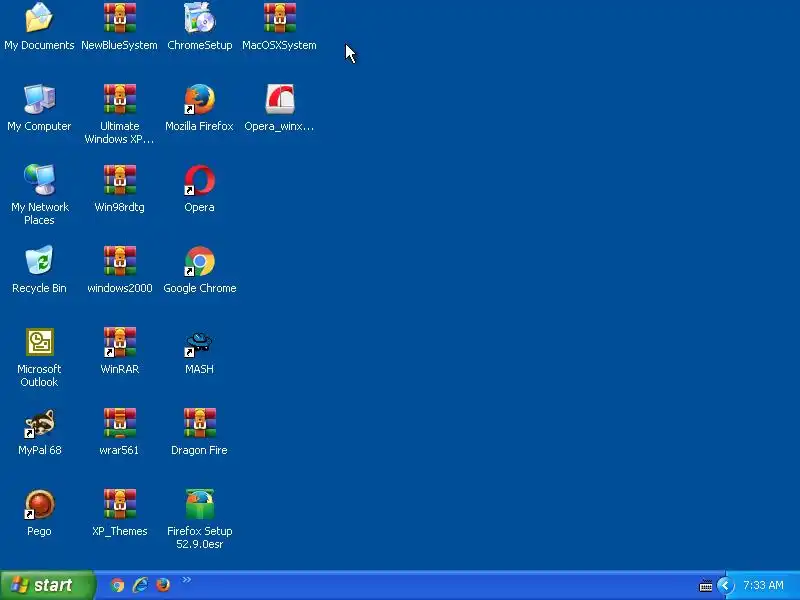Viewport: 800px width, 600px height.
Task: Select the Ultimate Windows XP archive icon
Action: point(120,99)
